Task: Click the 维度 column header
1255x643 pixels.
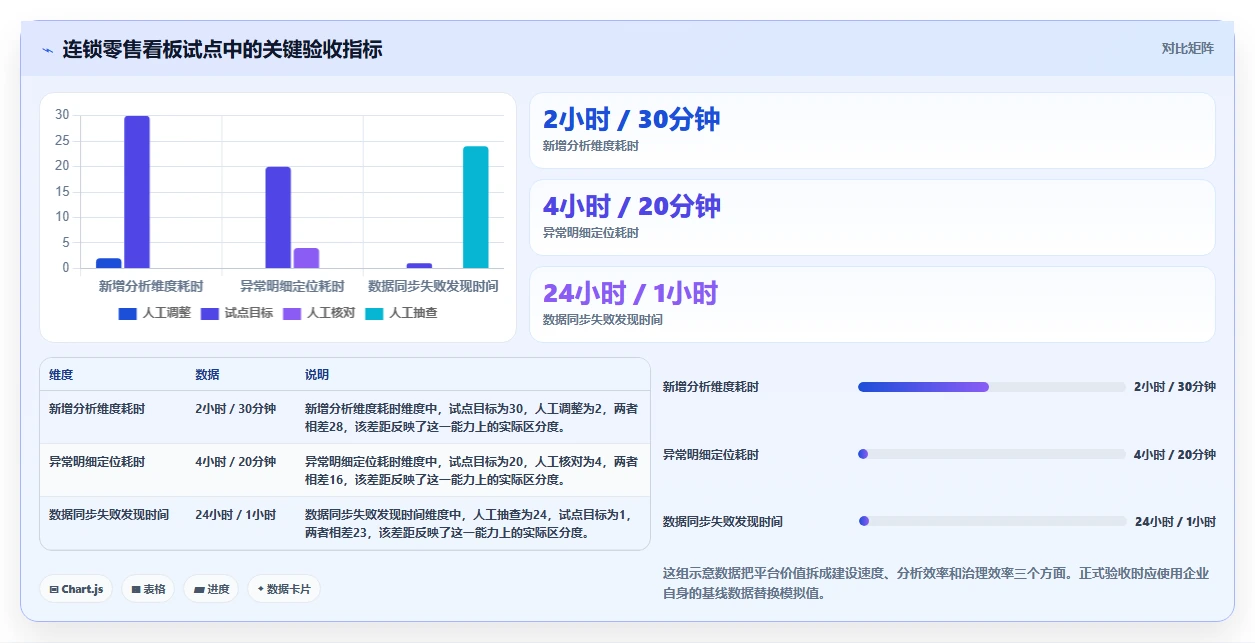Action: pos(61,375)
